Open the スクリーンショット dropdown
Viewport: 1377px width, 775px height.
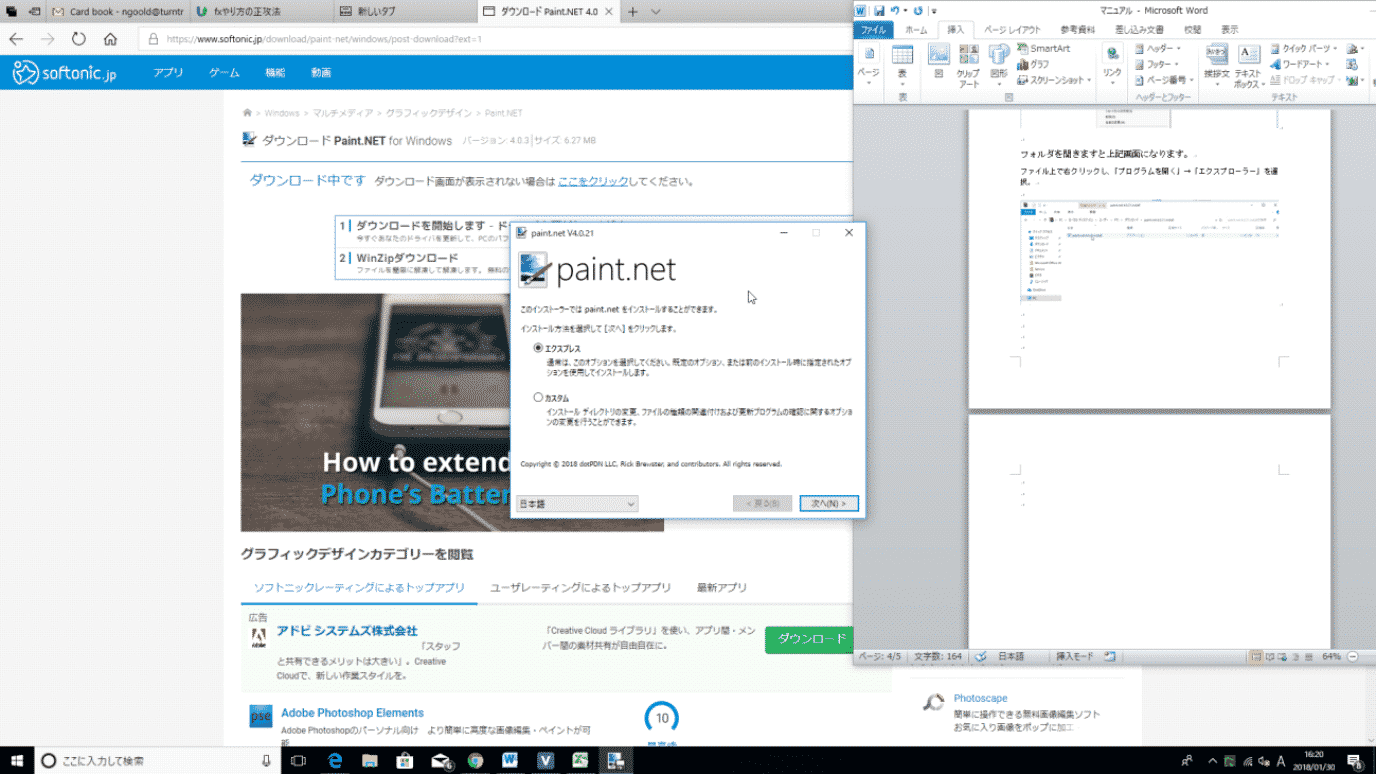[1054, 80]
